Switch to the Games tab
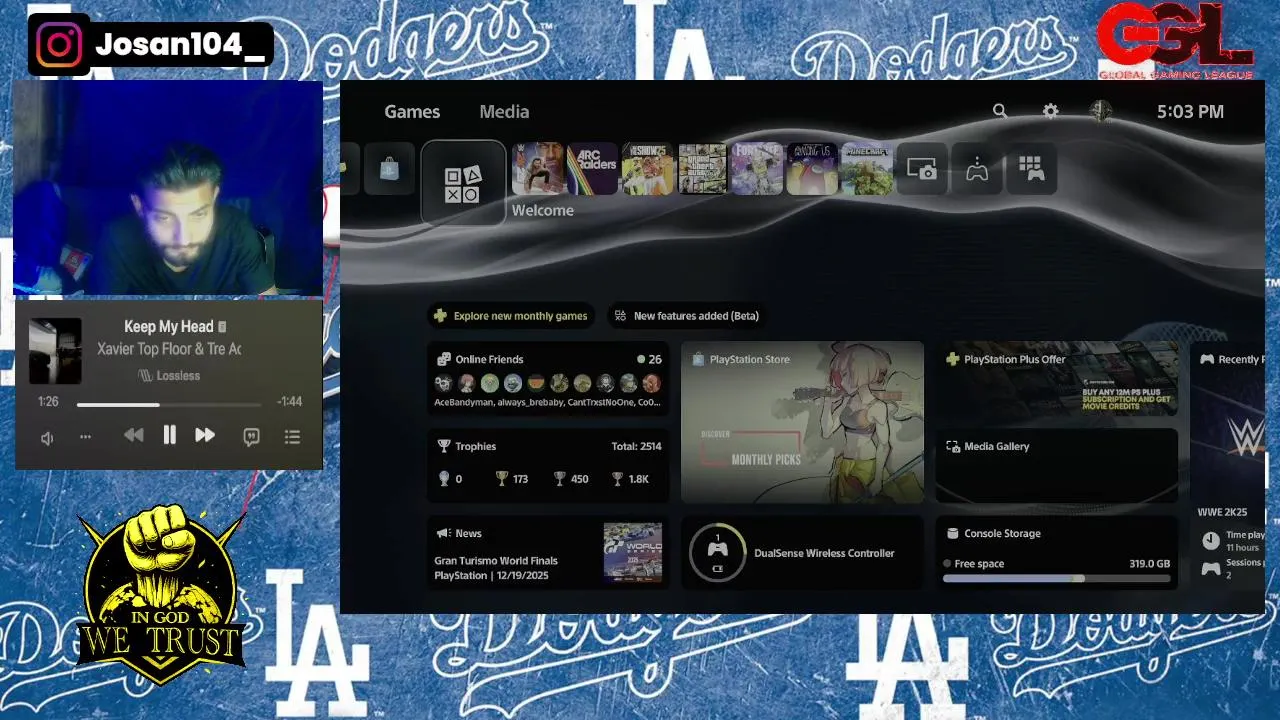This screenshot has width=1280, height=720. click(412, 112)
